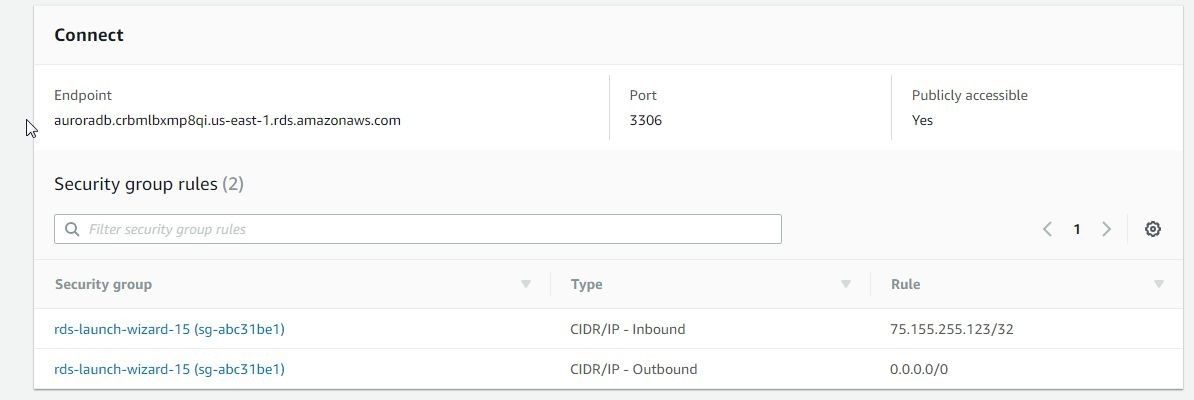
Task: Click the port value 3306
Action: pyautogui.click(x=646, y=120)
